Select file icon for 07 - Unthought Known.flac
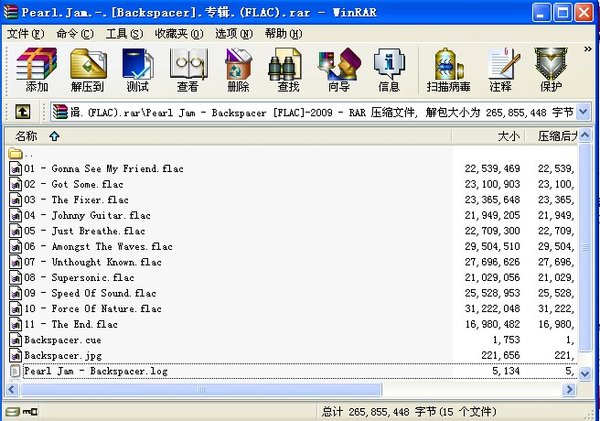 15,262
